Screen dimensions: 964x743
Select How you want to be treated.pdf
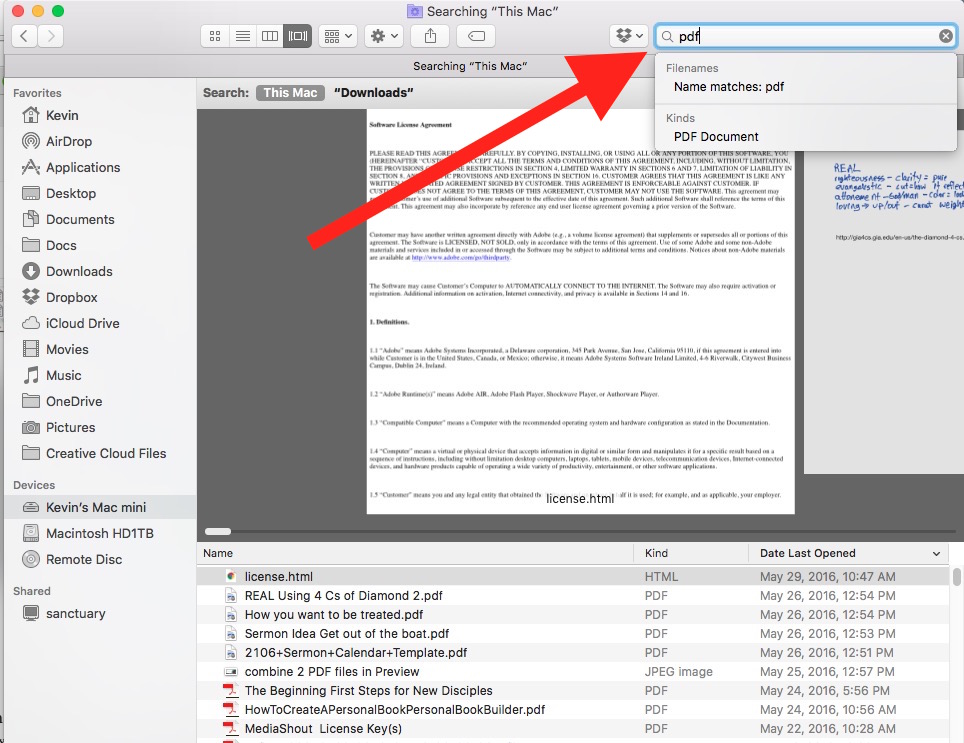pos(573,615)
